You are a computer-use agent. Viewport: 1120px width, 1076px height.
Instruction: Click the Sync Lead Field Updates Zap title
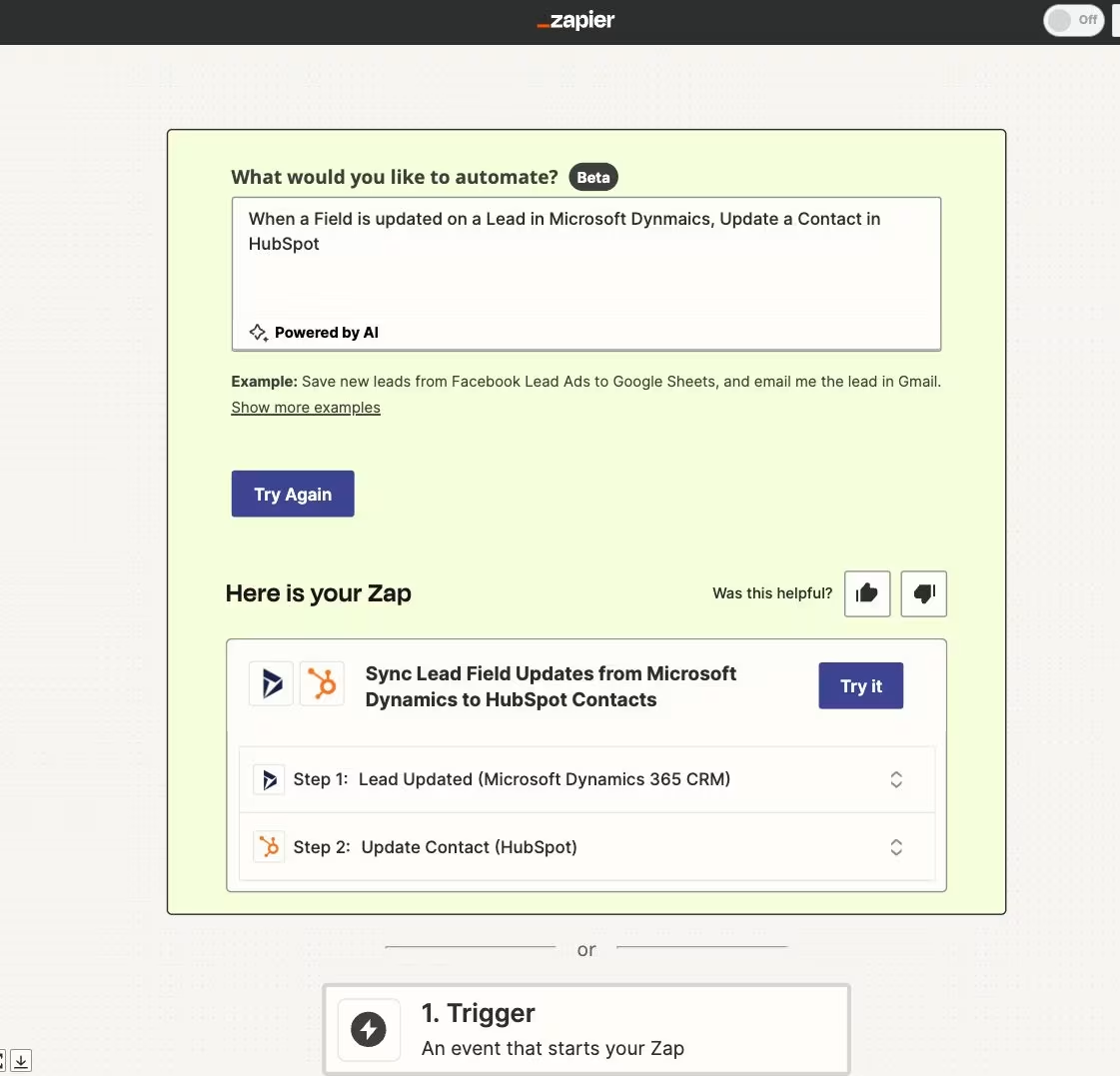pyautogui.click(x=551, y=686)
